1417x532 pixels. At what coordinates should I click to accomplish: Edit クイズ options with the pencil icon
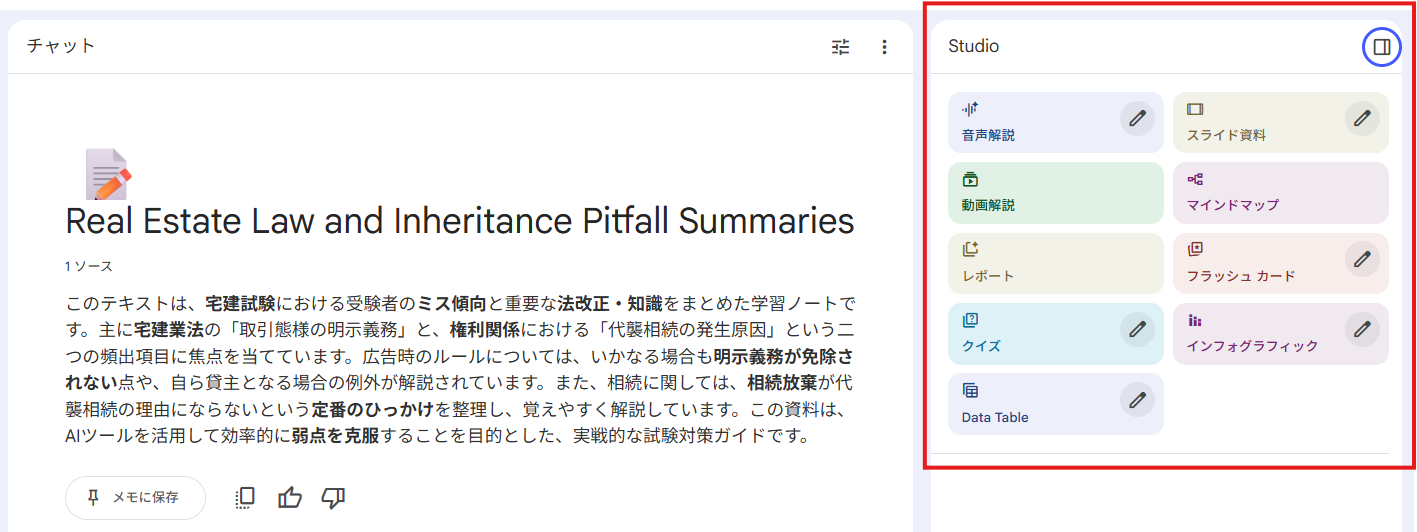pyautogui.click(x=1137, y=329)
